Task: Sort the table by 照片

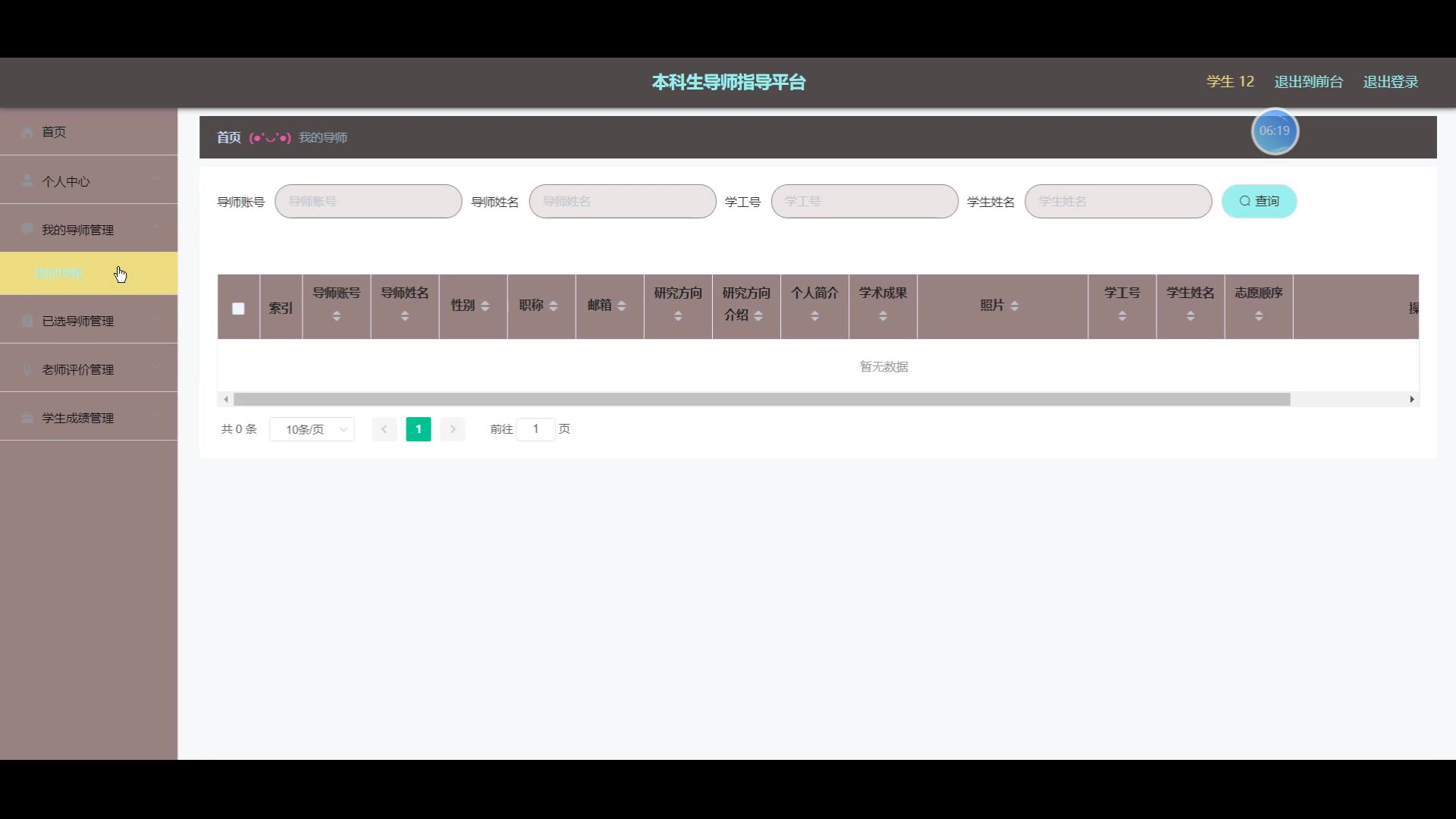Action: coord(1015,306)
